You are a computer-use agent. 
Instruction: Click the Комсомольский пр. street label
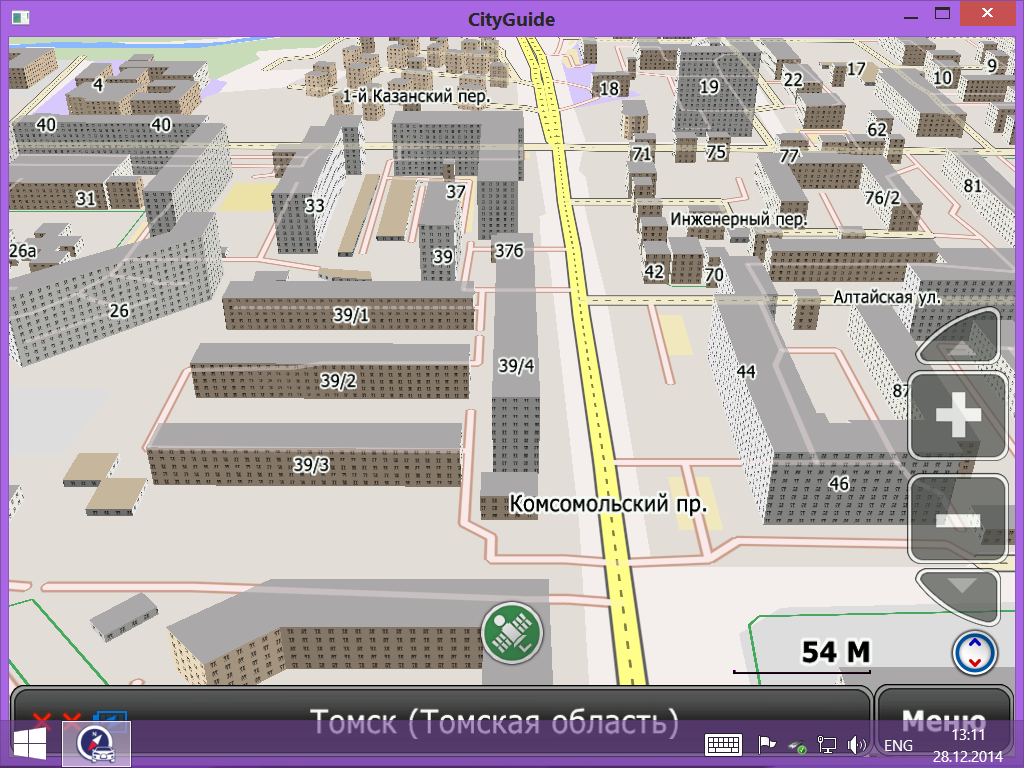click(608, 504)
